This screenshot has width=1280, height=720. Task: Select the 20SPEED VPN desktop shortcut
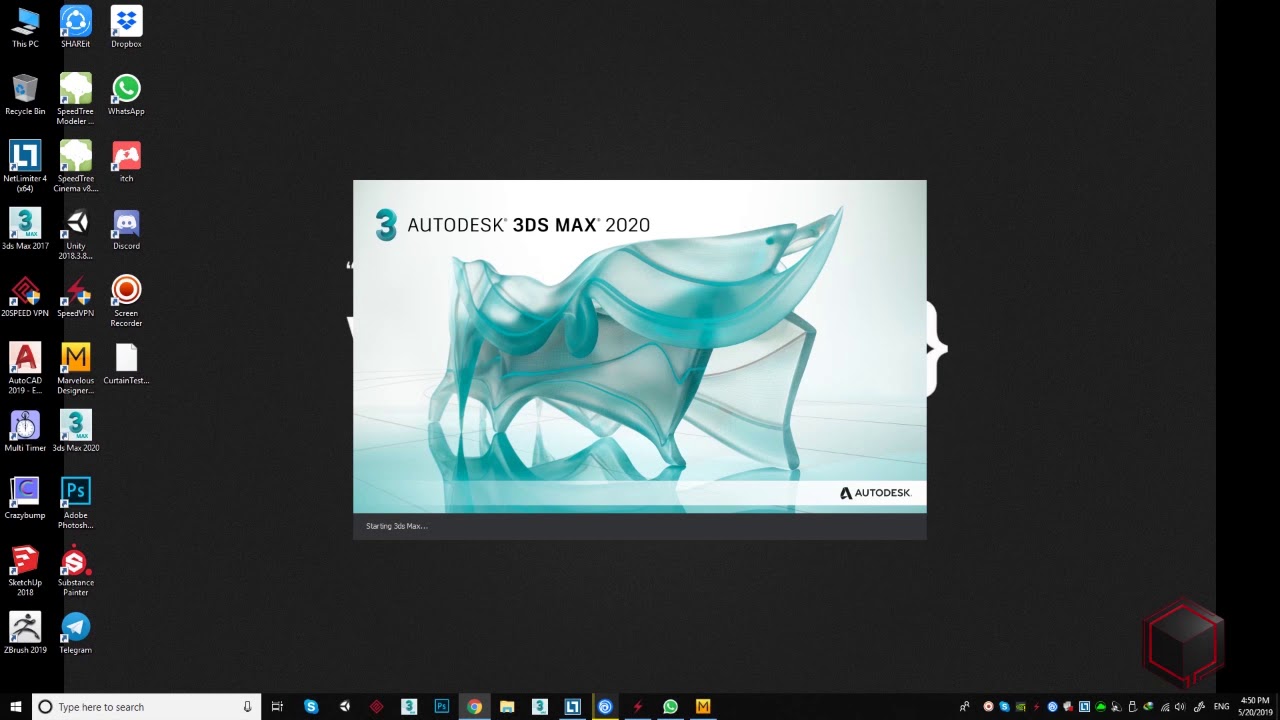click(x=25, y=296)
